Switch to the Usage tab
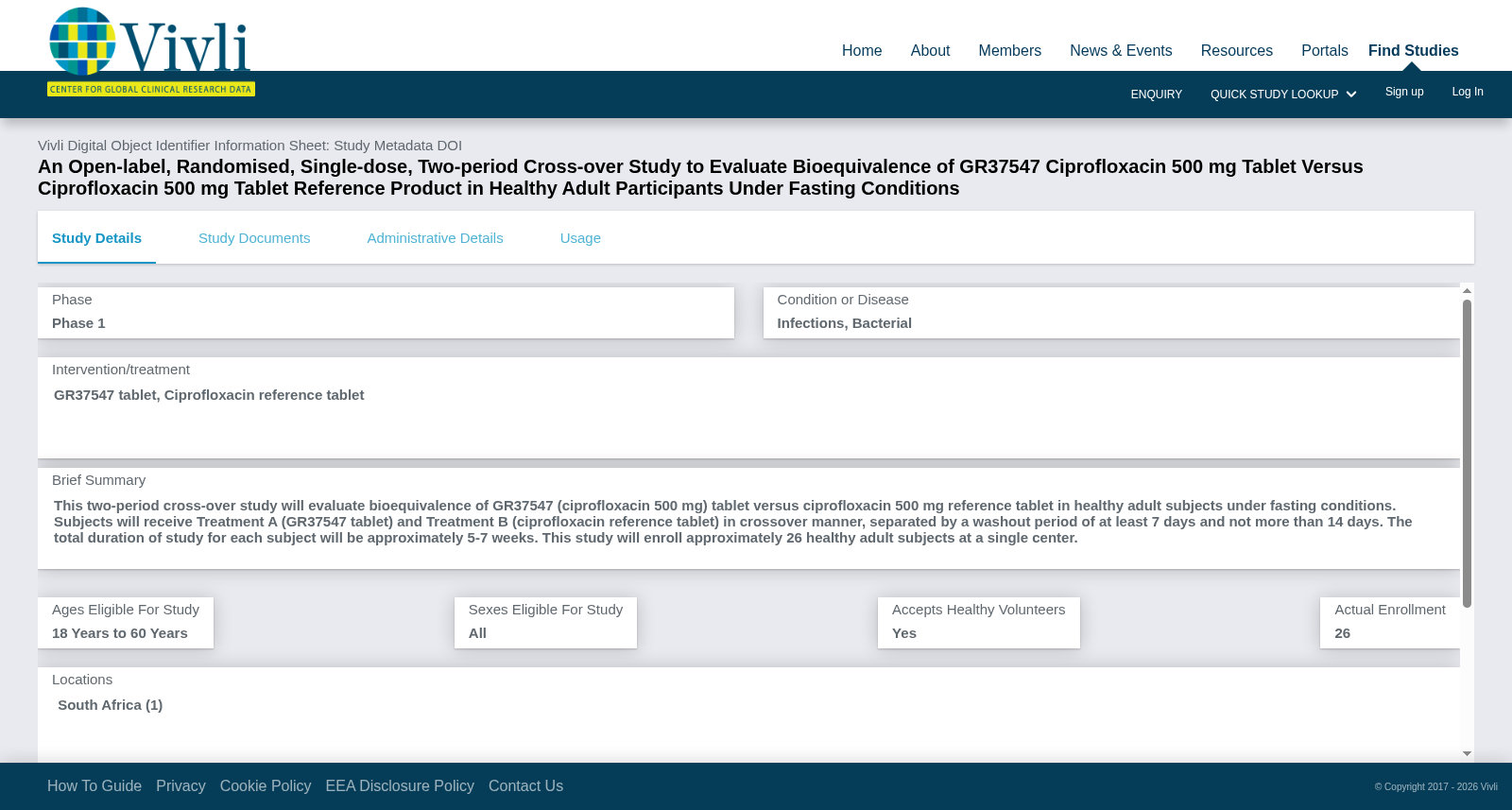The height and width of the screenshot is (810, 1512). click(580, 238)
